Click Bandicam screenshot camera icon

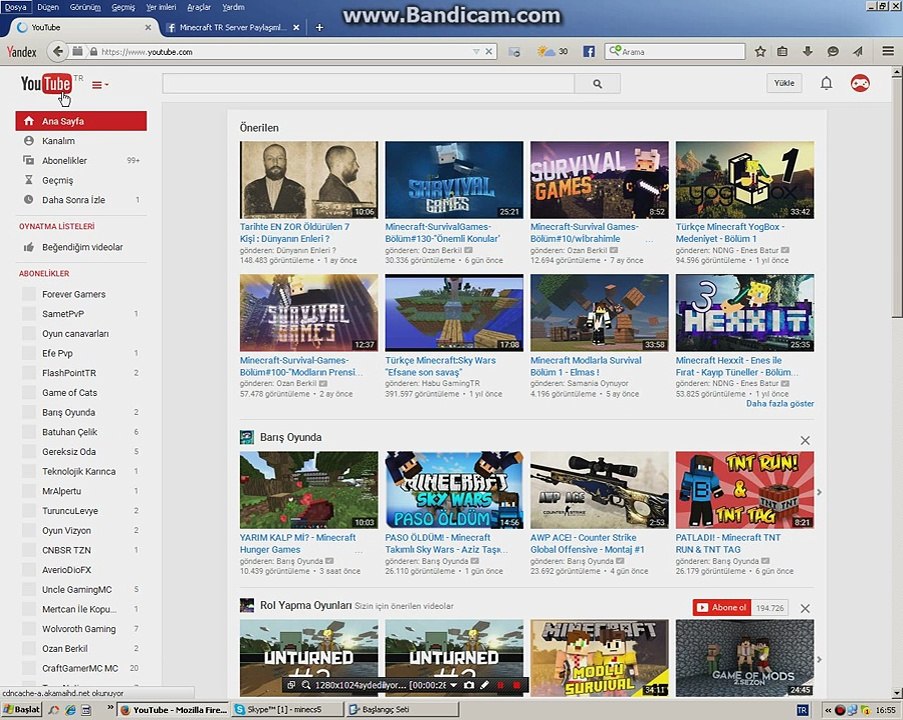[x=469, y=685]
